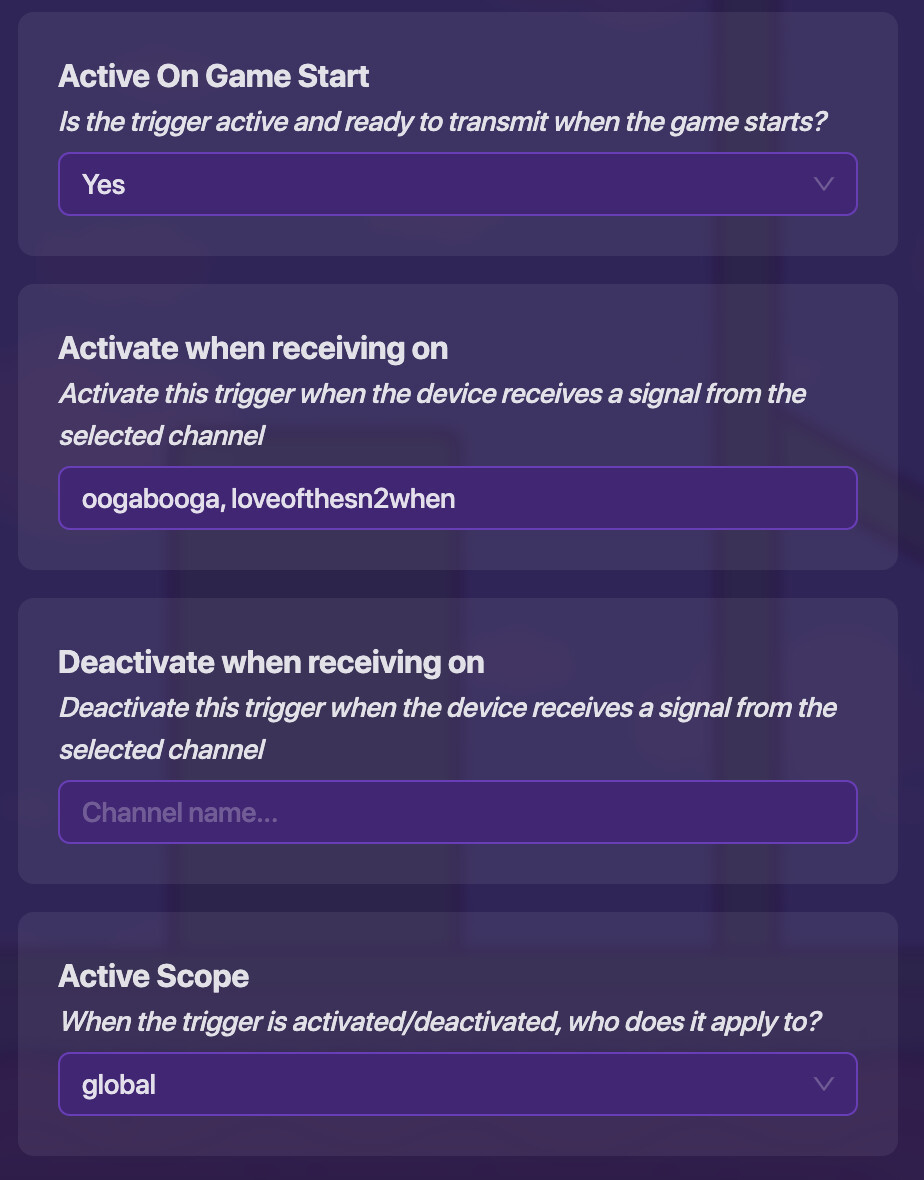Select the "Yes" value text in the dropdown

[x=104, y=184]
